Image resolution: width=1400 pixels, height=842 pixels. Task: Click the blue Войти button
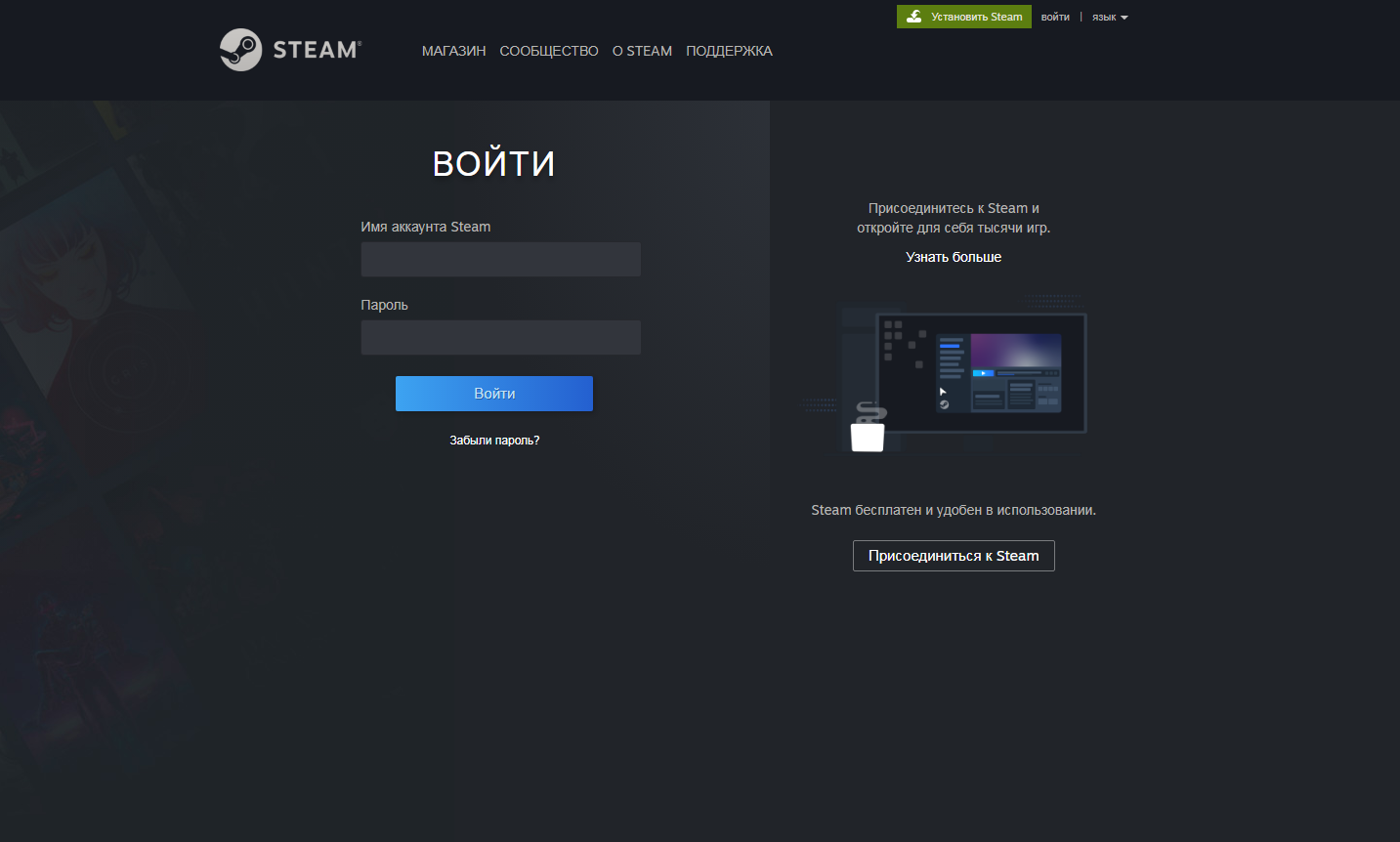pos(494,394)
